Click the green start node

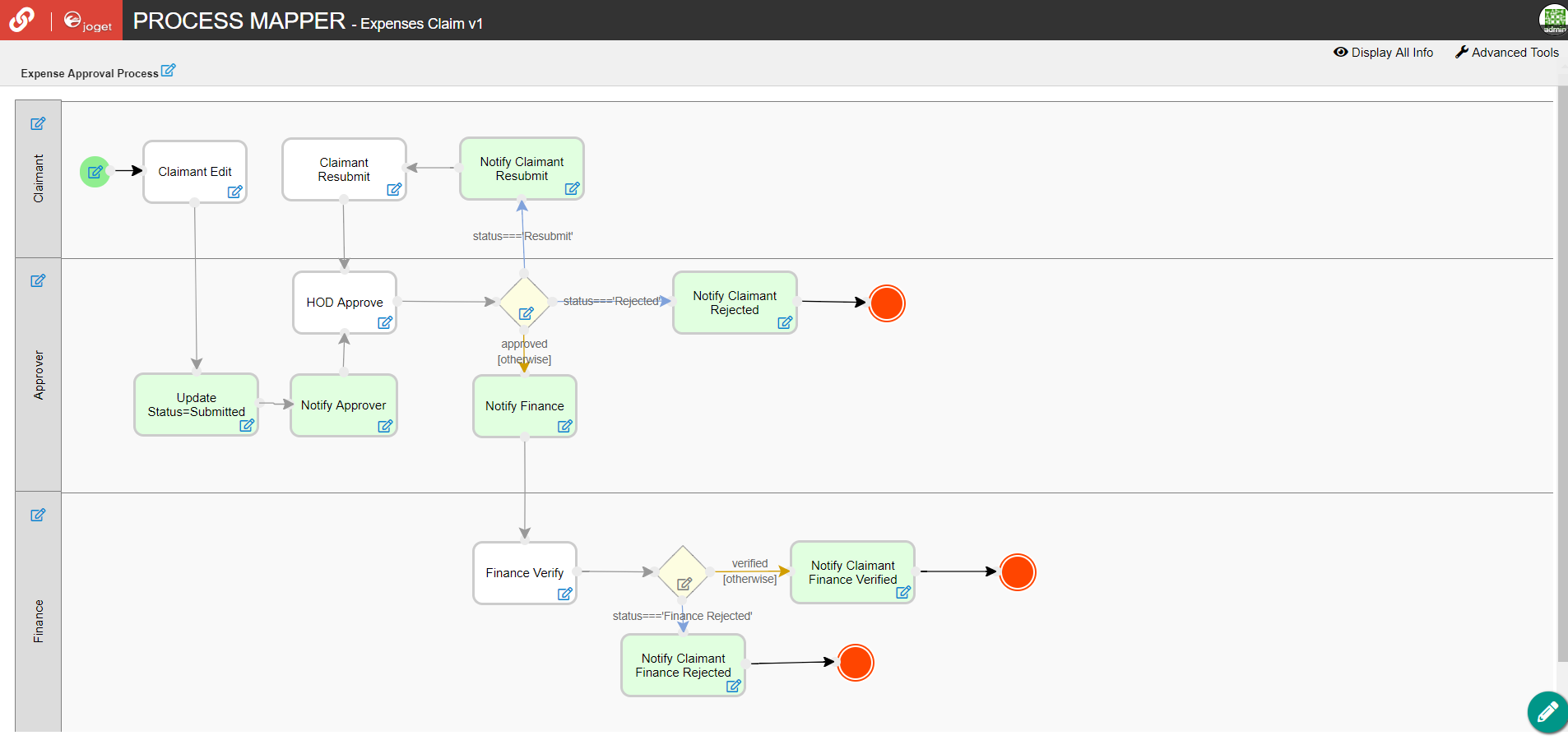coord(95,172)
